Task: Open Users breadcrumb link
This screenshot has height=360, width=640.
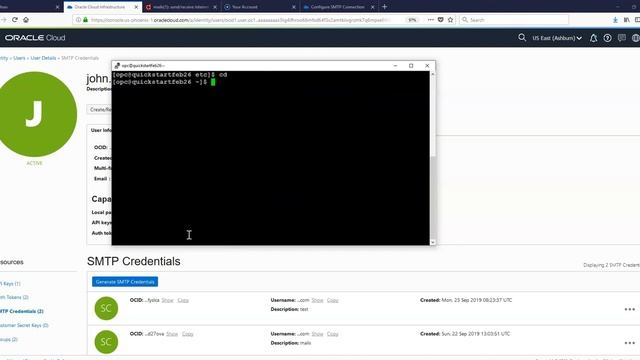Action: (x=19, y=58)
